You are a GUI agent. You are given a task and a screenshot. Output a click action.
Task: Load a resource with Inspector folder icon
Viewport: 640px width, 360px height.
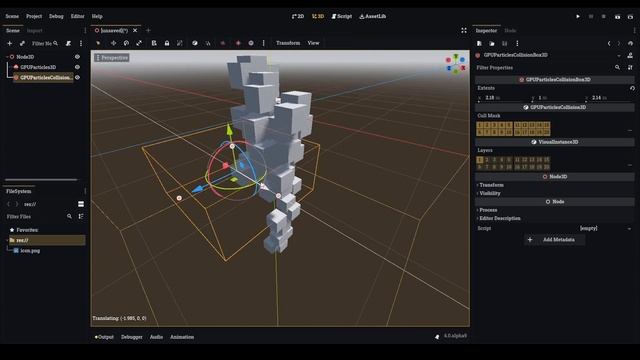[x=492, y=43]
